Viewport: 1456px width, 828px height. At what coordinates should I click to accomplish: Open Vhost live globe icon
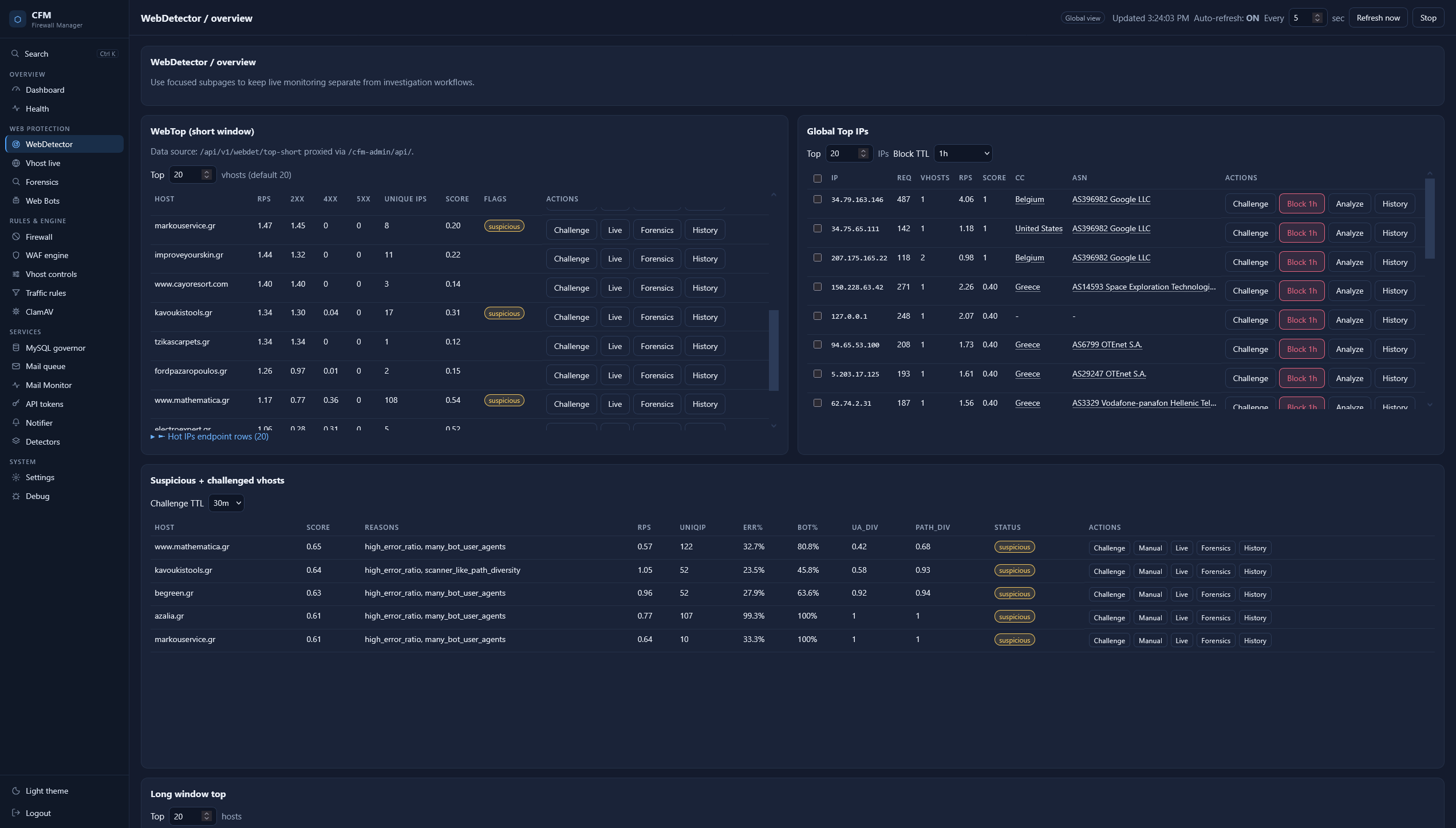tap(16, 163)
